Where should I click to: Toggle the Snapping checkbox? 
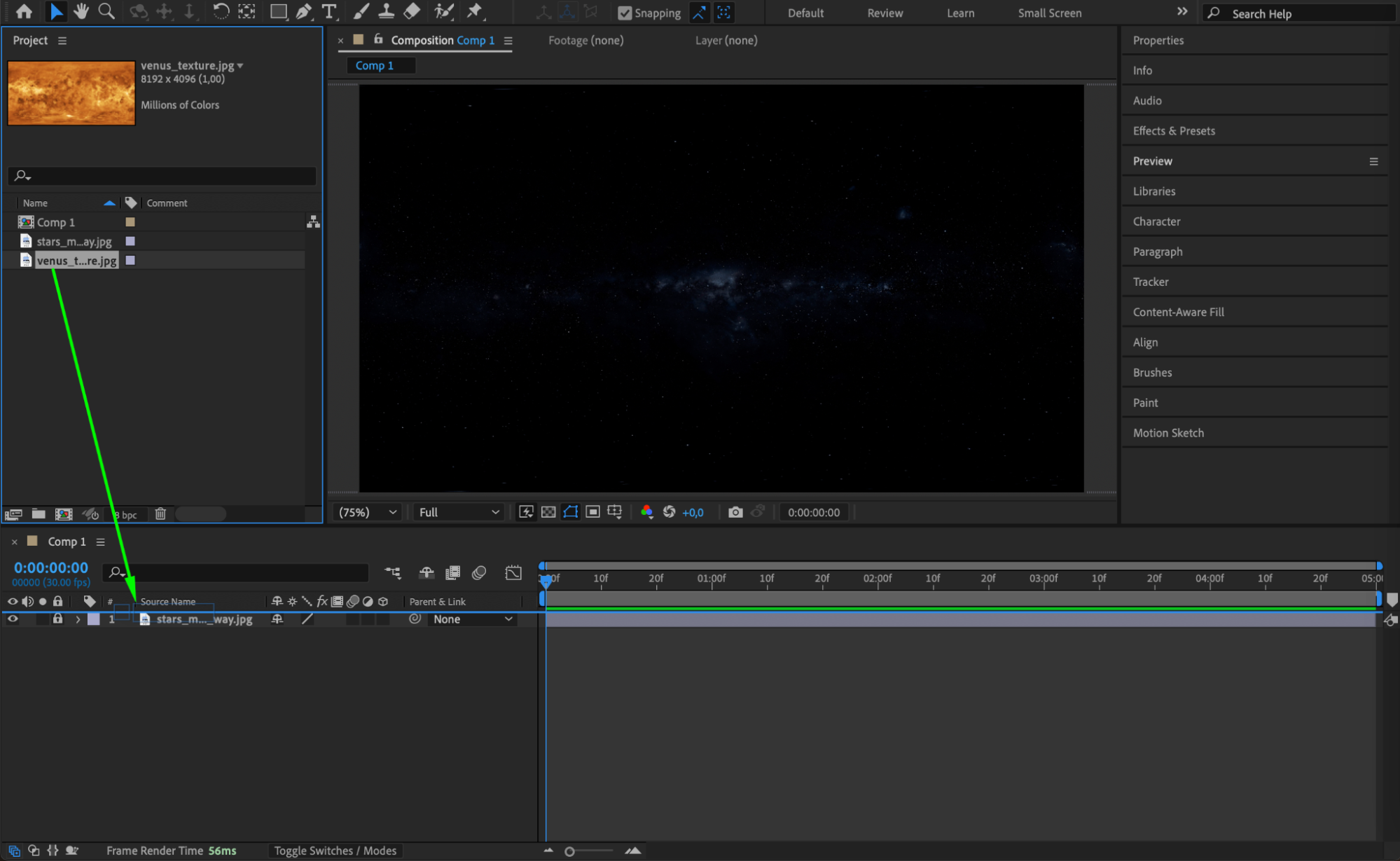tap(625, 13)
